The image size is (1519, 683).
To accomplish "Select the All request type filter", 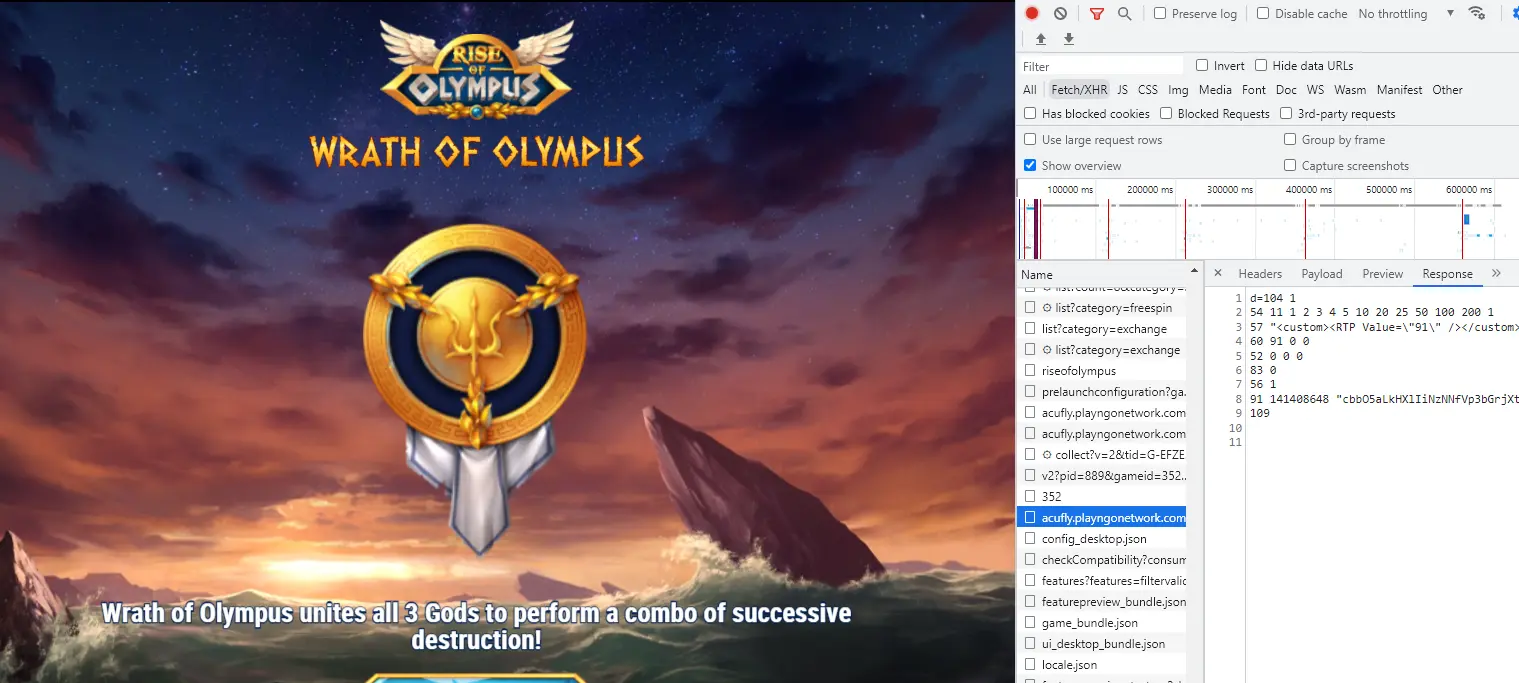I will (1029, 90).
